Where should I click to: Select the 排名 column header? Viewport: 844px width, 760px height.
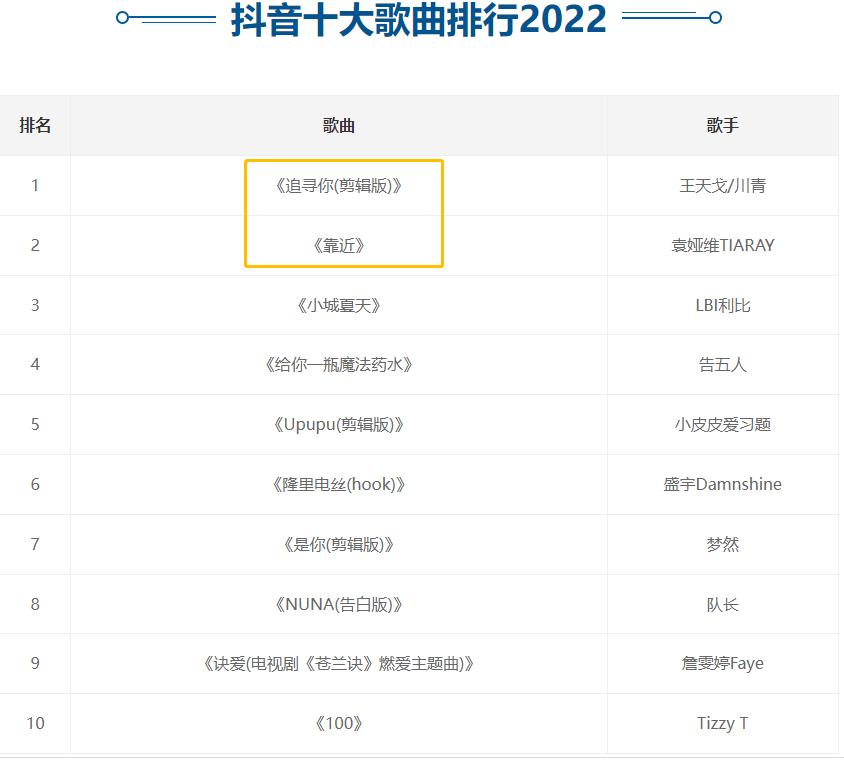34,125
